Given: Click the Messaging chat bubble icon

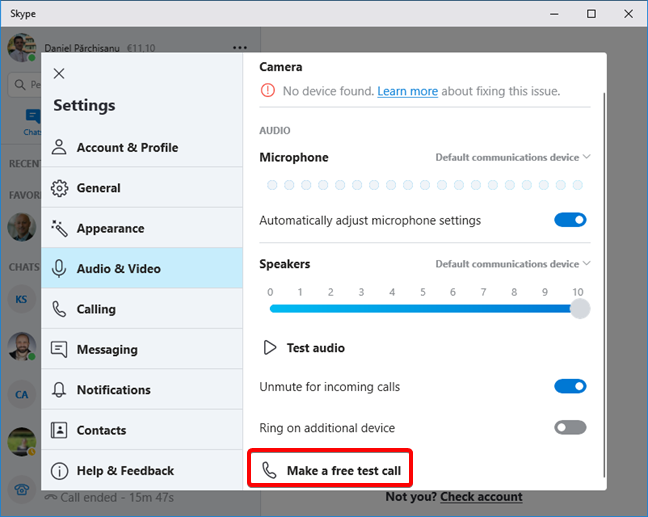Looking at the screenshot, I should [59, 350].
